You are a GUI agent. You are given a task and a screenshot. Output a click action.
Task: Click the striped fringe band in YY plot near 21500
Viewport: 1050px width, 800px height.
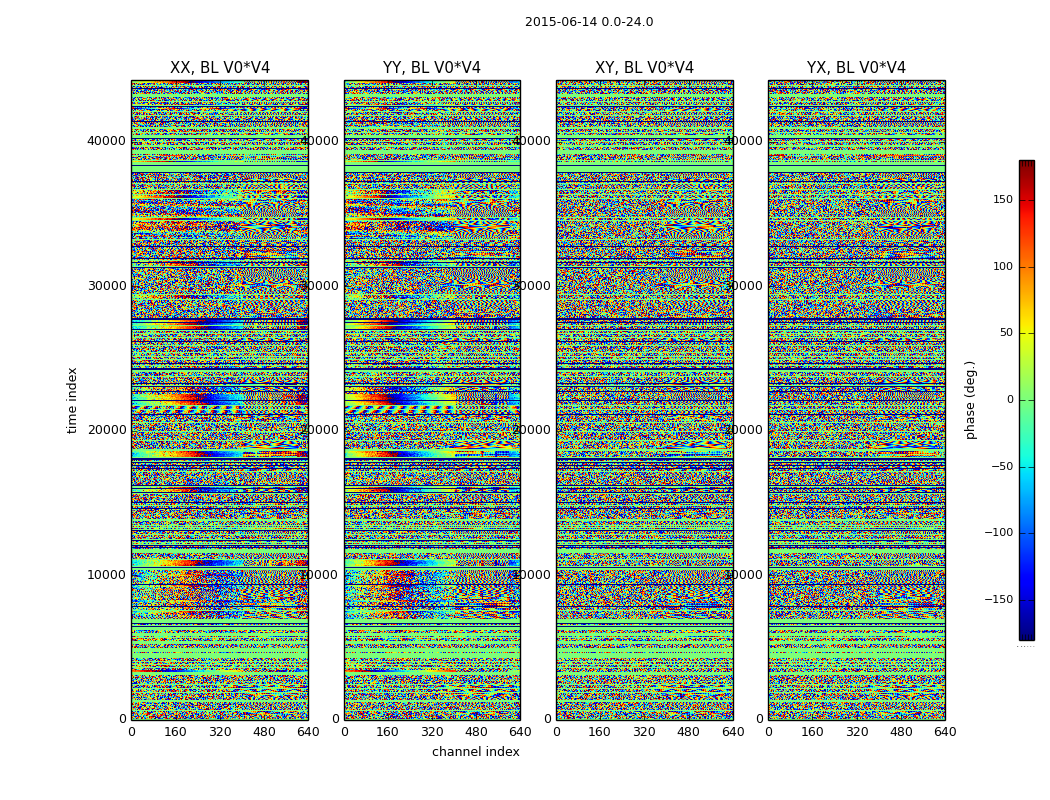coord(400,409)
